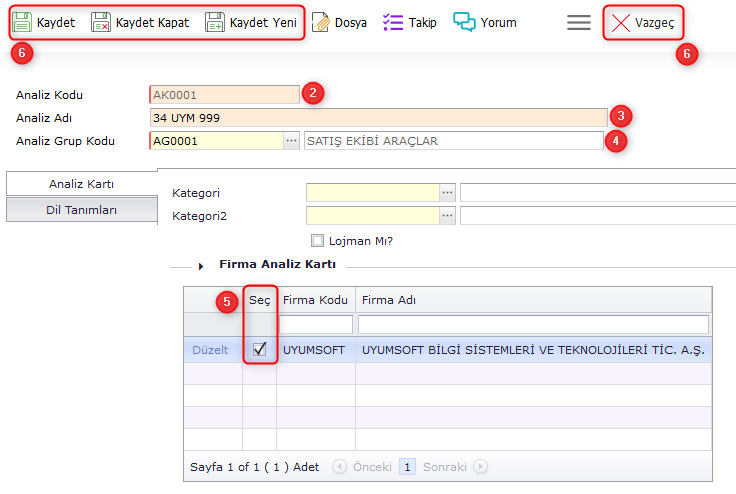Click the Firma Adı filter box

click(x=533, y=325)
